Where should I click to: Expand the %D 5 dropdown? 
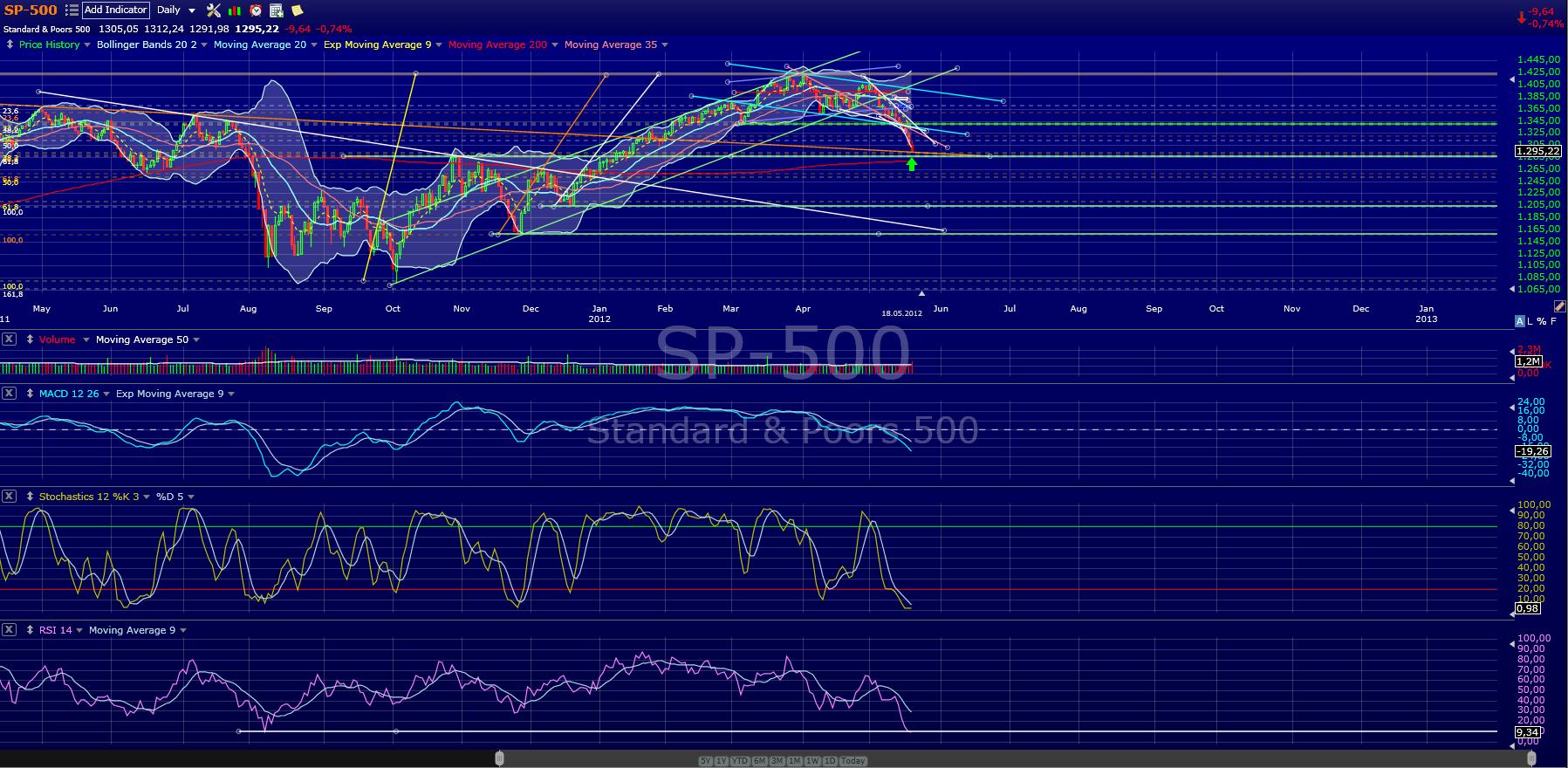tap(191, 497)
